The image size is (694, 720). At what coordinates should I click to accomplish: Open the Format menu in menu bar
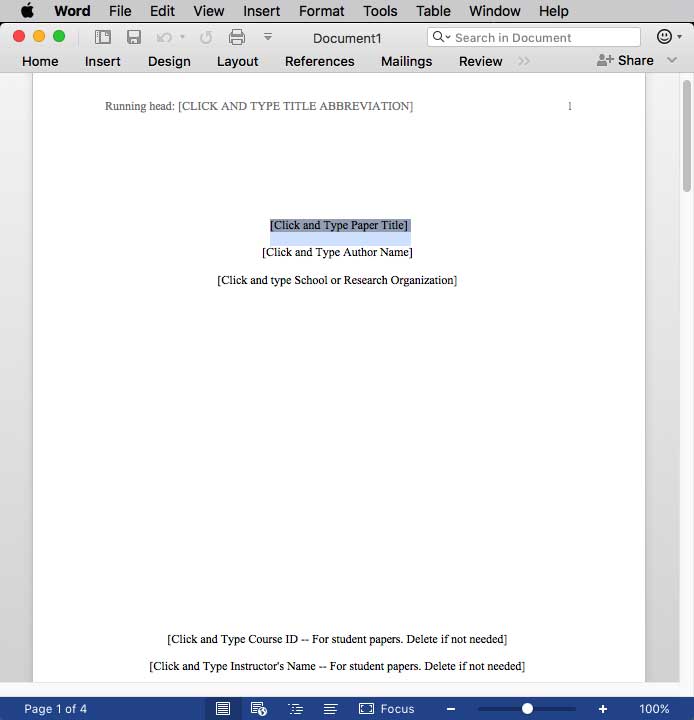click(321, 11)
